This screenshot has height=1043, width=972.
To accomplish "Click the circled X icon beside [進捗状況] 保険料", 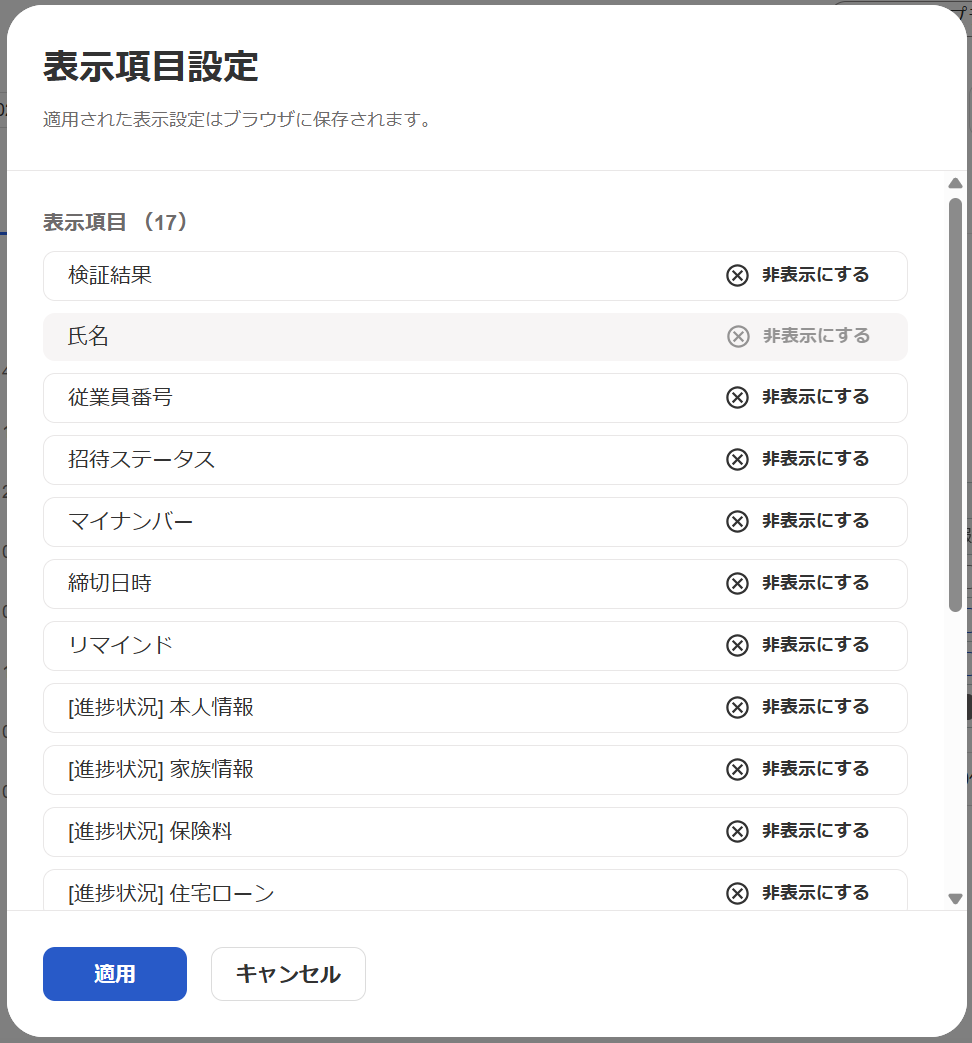I will tap(737, 831).
